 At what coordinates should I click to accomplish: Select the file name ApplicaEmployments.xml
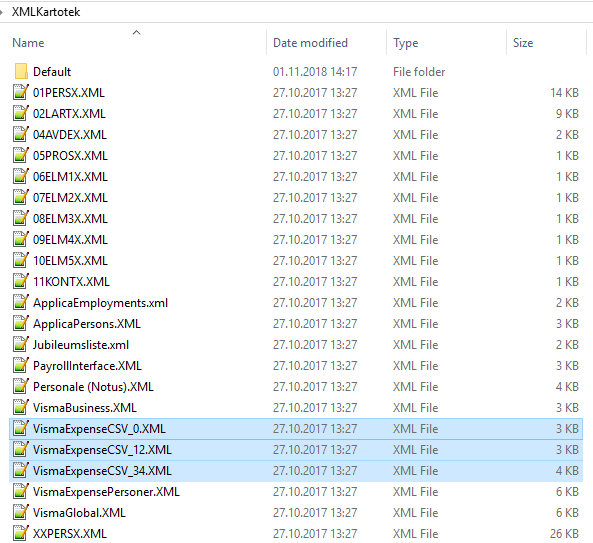pyautogui.click(x=100, y=303)
